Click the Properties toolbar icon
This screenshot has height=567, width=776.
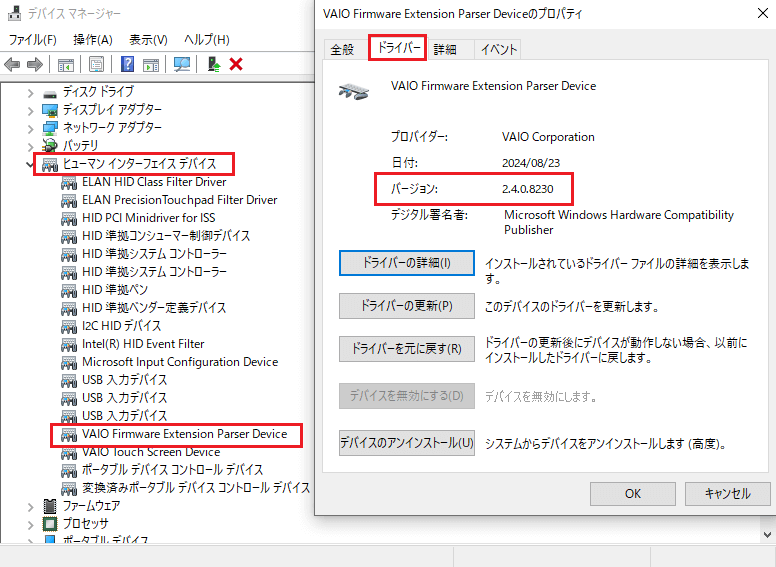(x=96, y=64)
